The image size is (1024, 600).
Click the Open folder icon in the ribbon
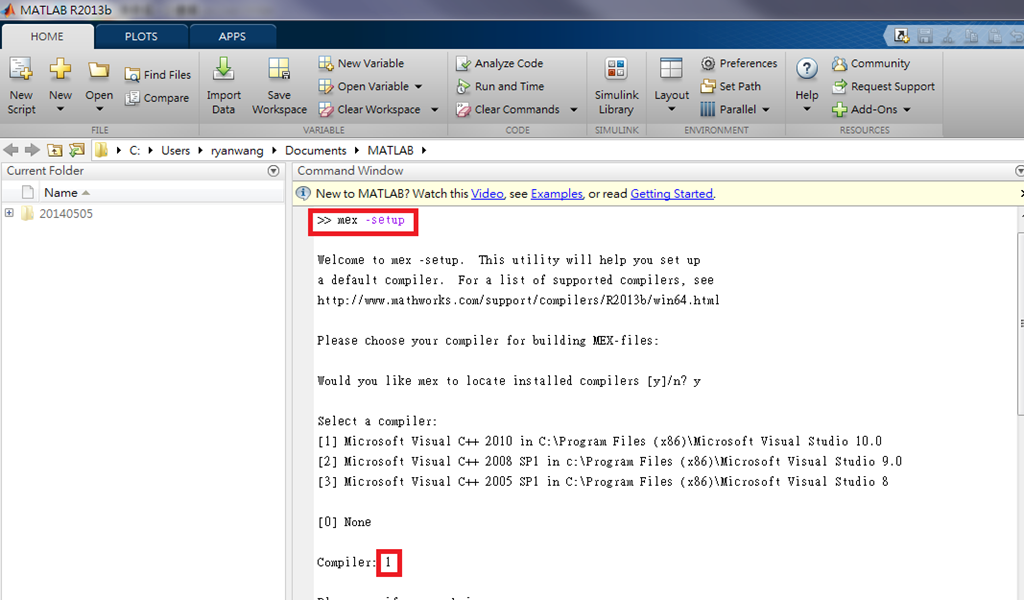[x=99, y=69]
